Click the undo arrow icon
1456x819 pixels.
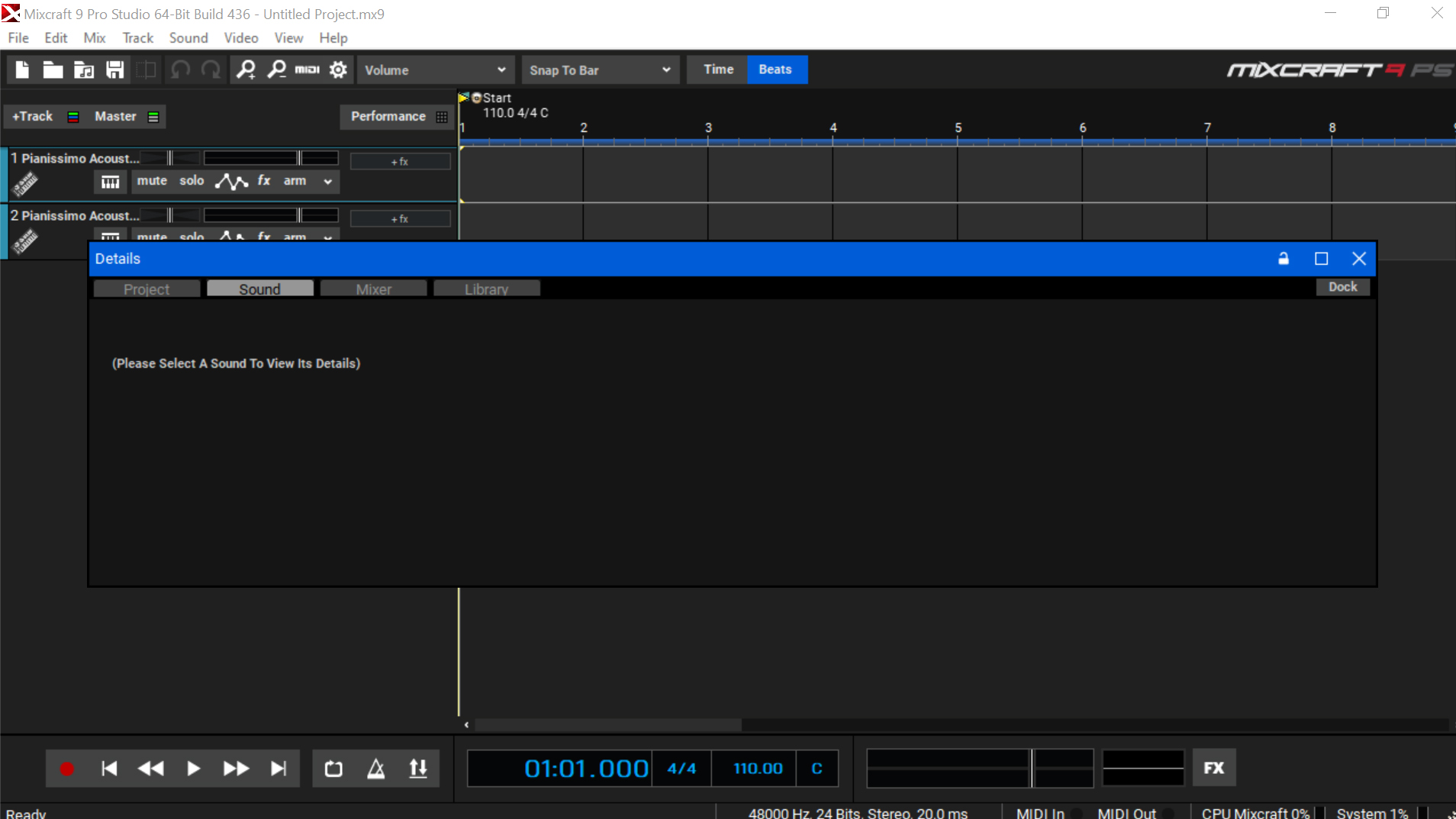click(x=180, y=70)
